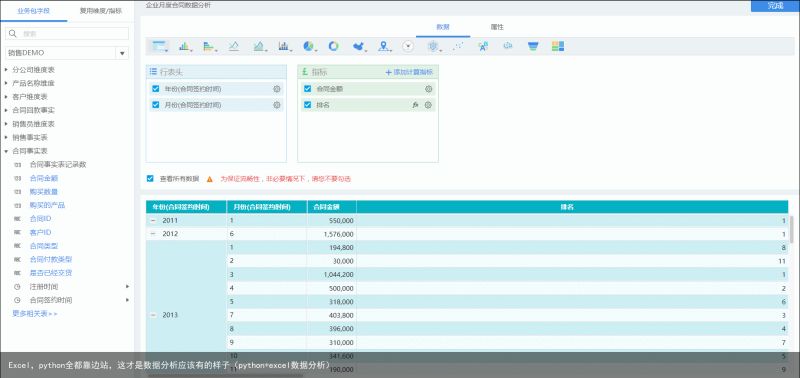The width and height of the screenshot is (800, 378).
Task: Open the 更多相关表>> link
Action: point(35,314)
